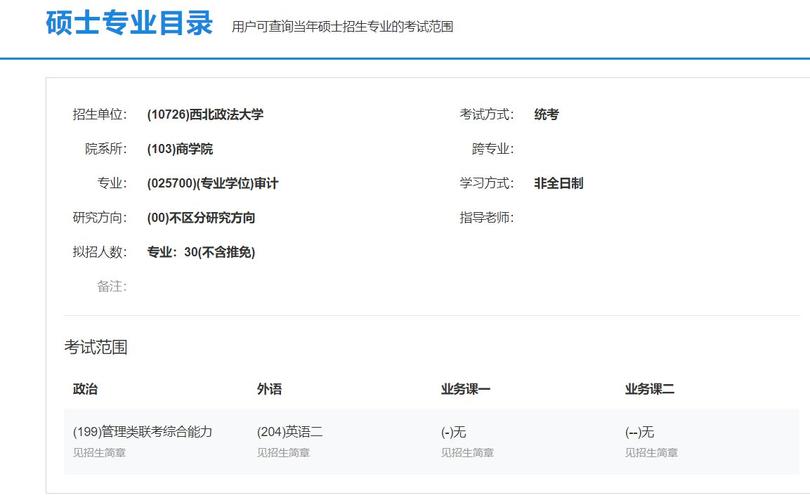The height and width of the screenshot is (500, 810).
Task: Click the 研究方向 label
Action: 100,217
